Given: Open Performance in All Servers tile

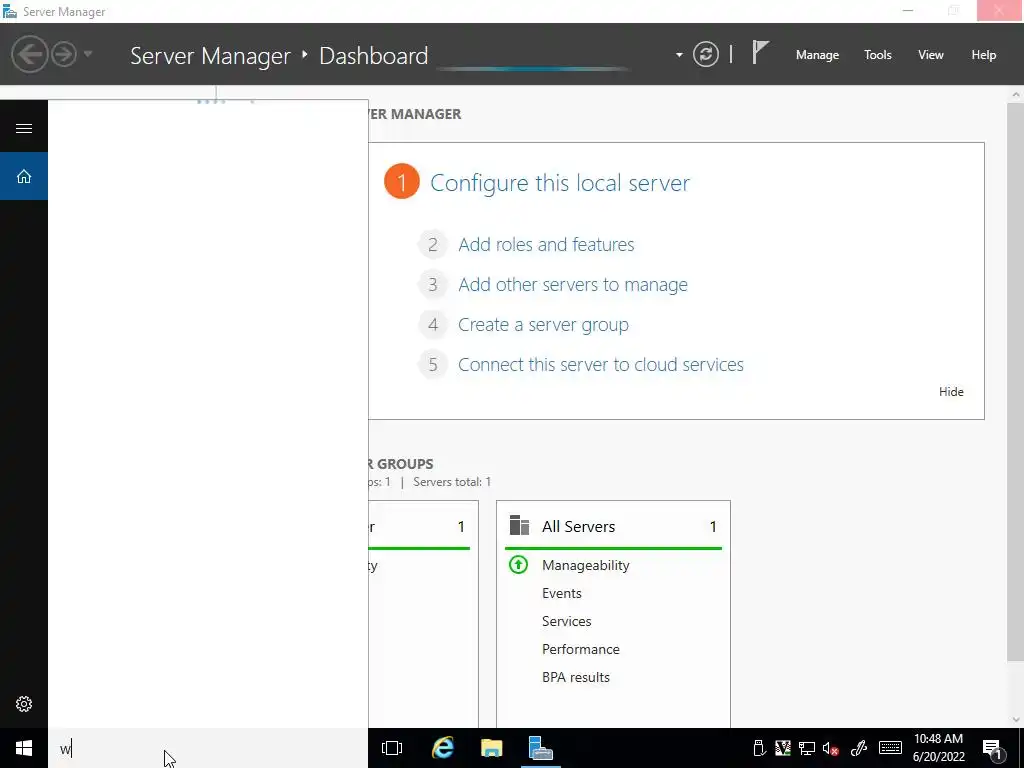Looking at the screenshot, I should click(x=581, y=650).
